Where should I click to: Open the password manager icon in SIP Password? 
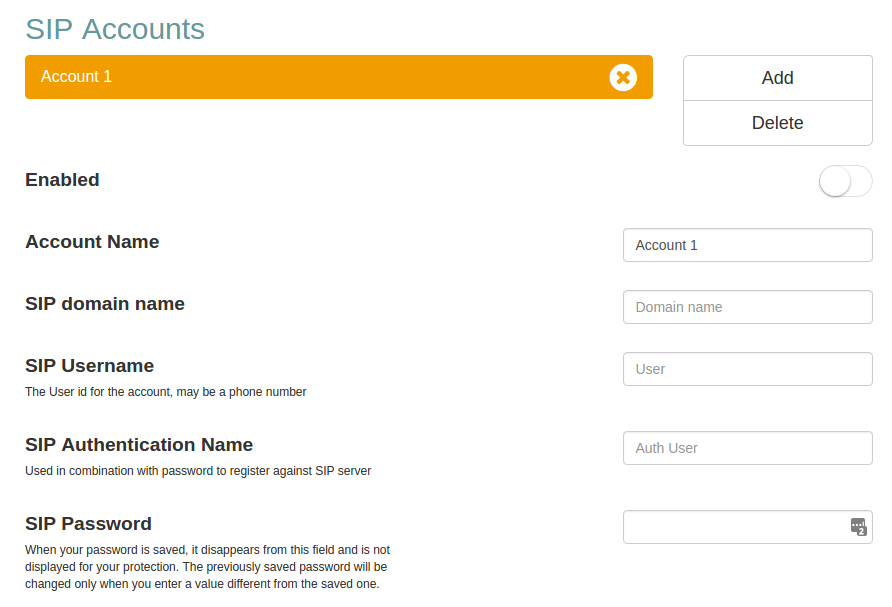click(x=858, y=527)
